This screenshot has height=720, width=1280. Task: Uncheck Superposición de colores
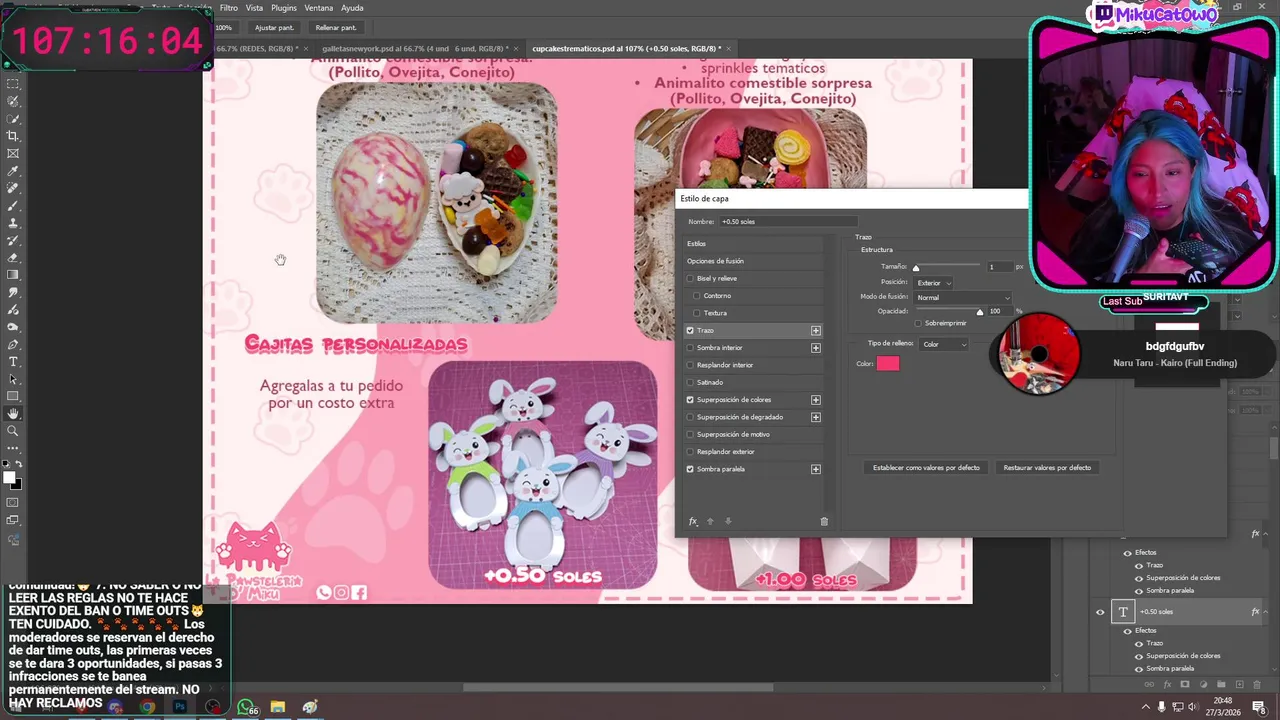(690, 400)
